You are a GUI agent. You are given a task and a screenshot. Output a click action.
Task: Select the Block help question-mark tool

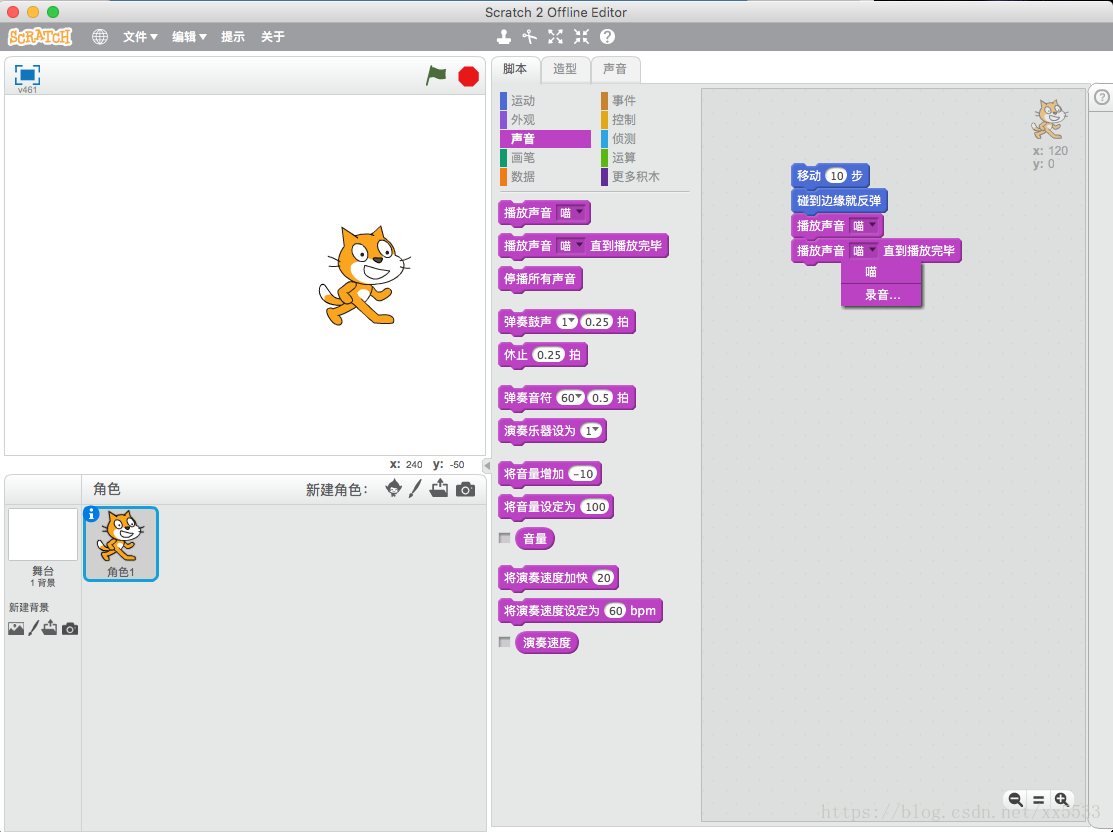click(x=608, y=37)
